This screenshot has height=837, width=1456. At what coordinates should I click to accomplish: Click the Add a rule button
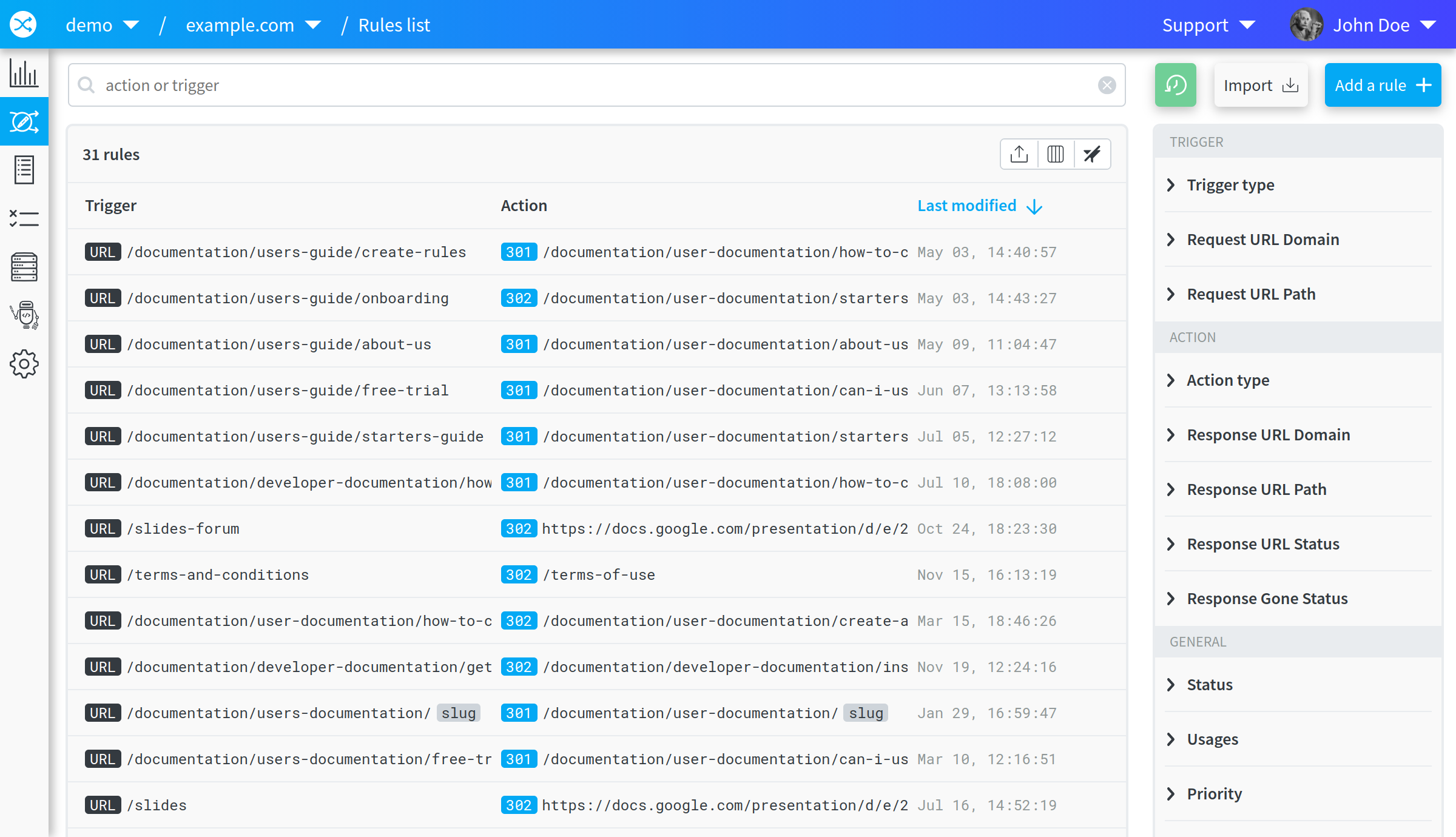(1383, 85)
